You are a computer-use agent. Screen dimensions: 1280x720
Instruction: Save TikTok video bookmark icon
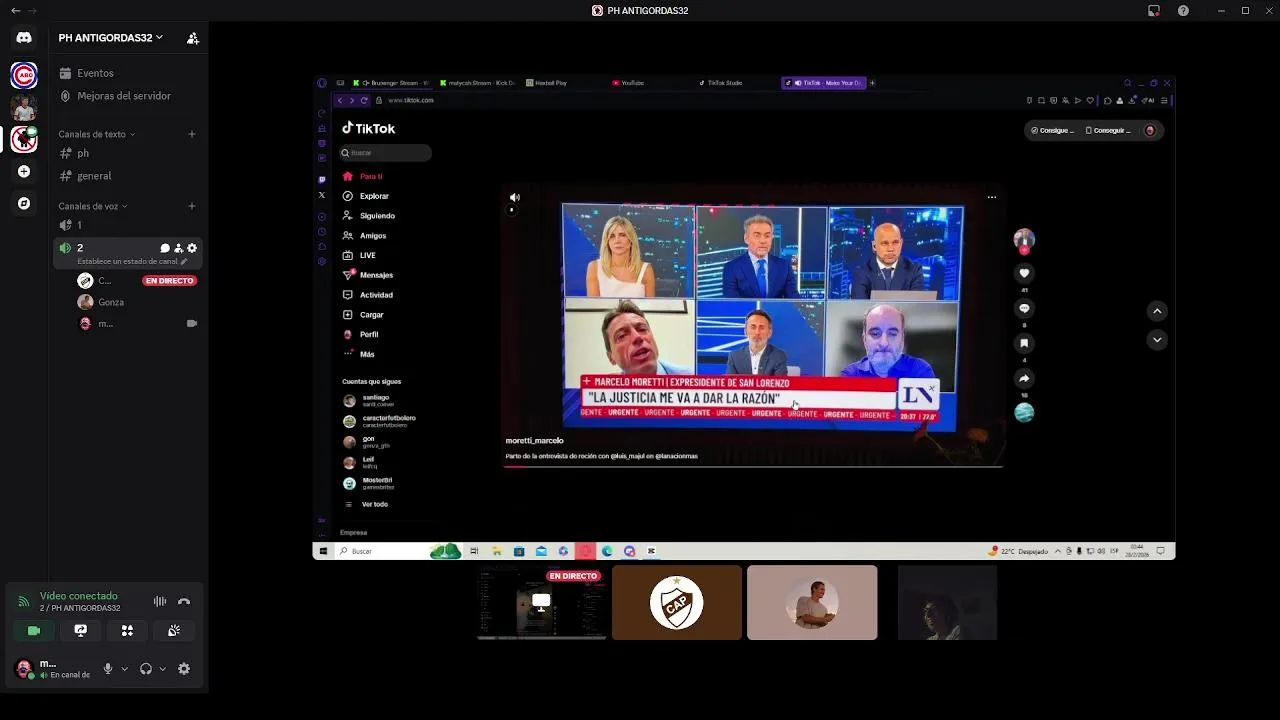pyautogui.click(x=1024, y=343)
